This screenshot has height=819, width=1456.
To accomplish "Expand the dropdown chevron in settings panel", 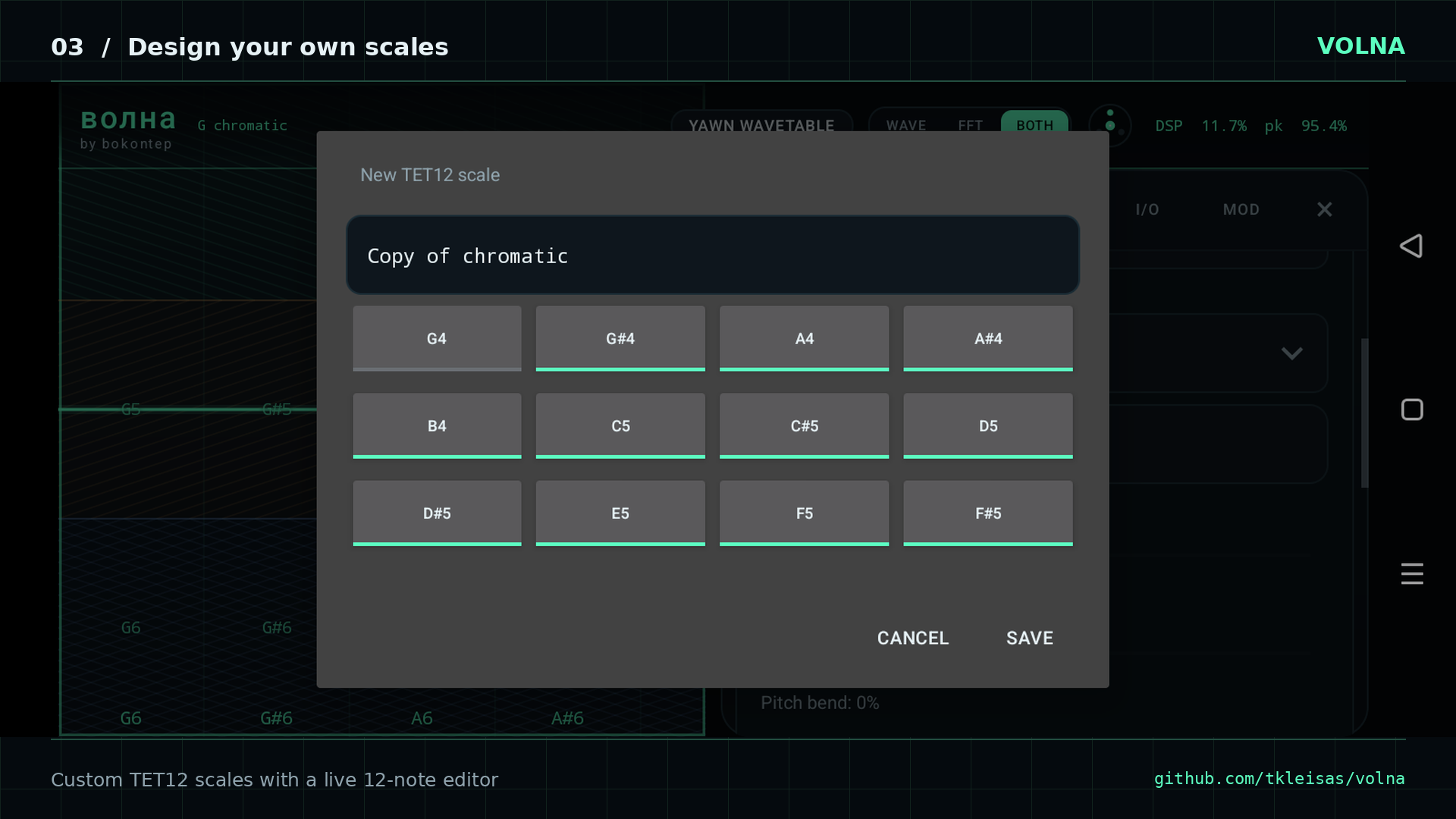I will [1291, 353].
